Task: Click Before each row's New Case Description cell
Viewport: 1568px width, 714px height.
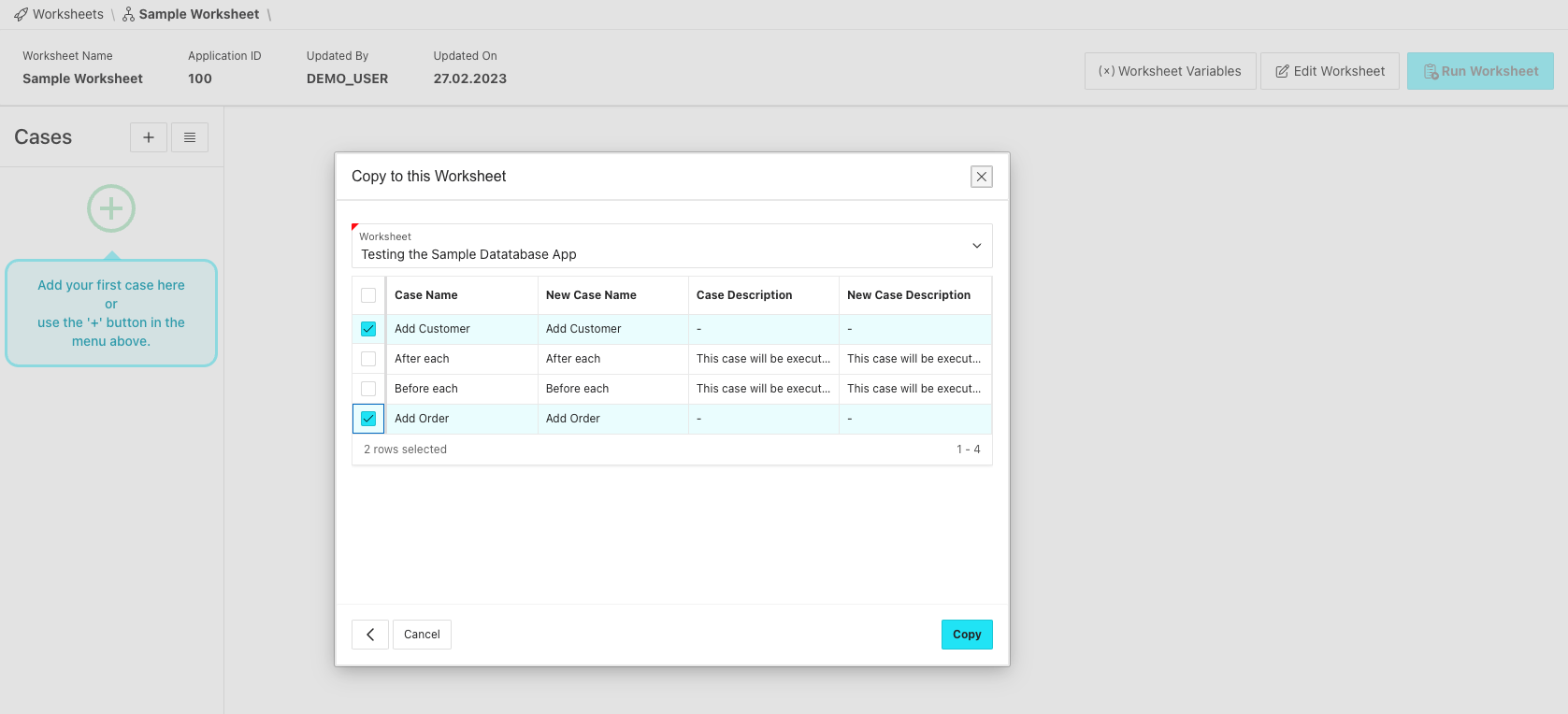Action: [915, 389]
